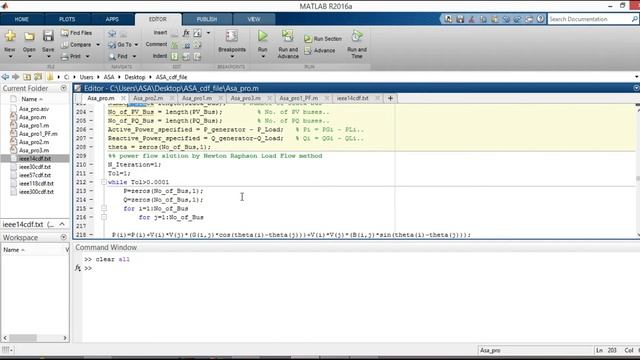The width and height of the screenshot is (640, 360).
Task: Click the decrease indent icon
Action: [198, 56]
